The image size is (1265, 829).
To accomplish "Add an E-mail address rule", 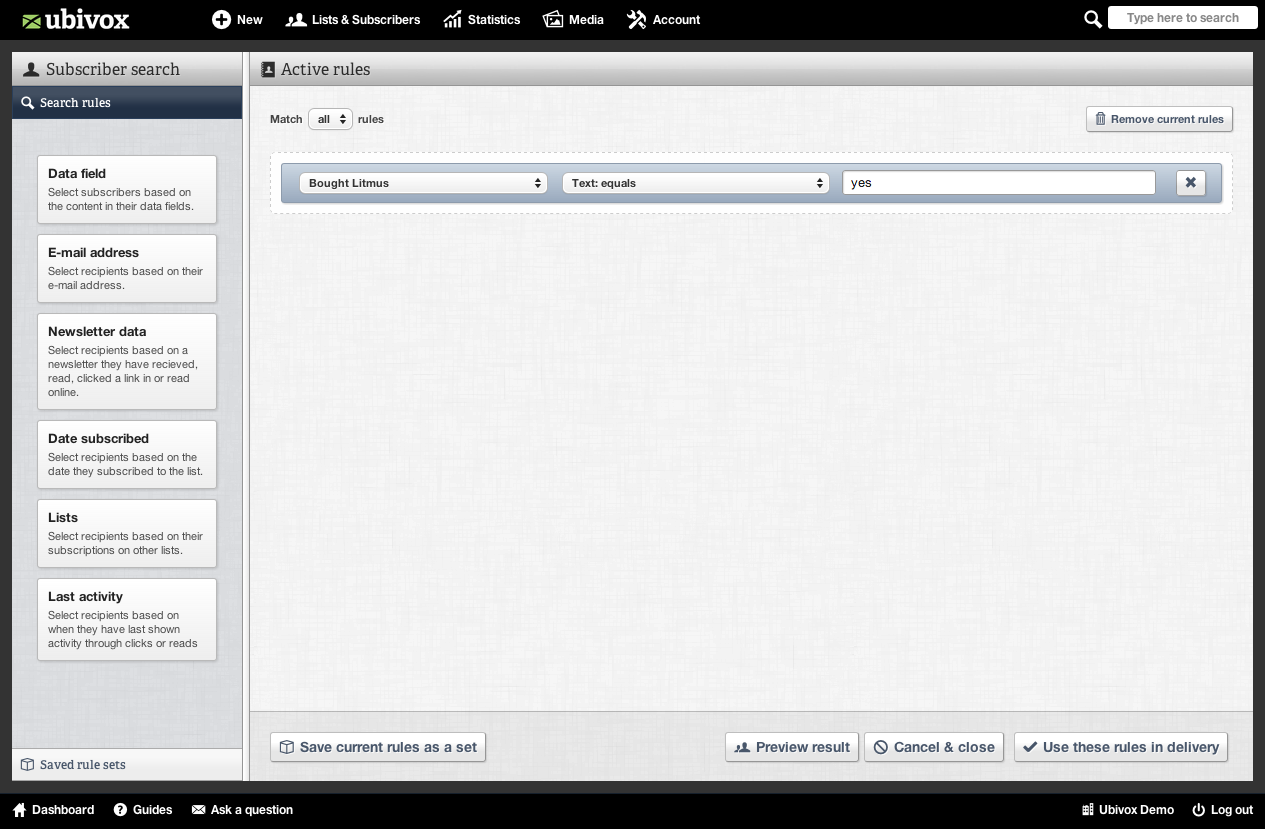I will pos(127,268).
